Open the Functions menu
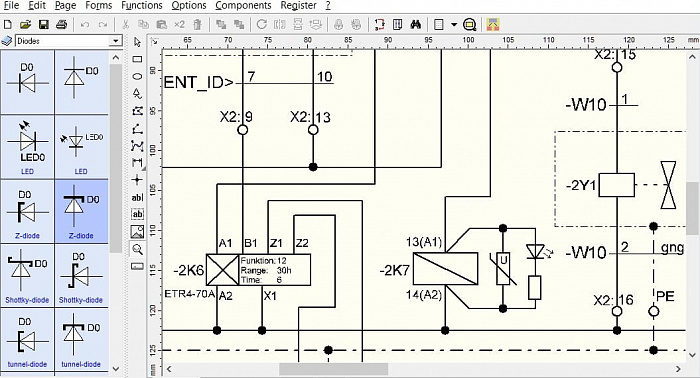 (x=142, y=6)
